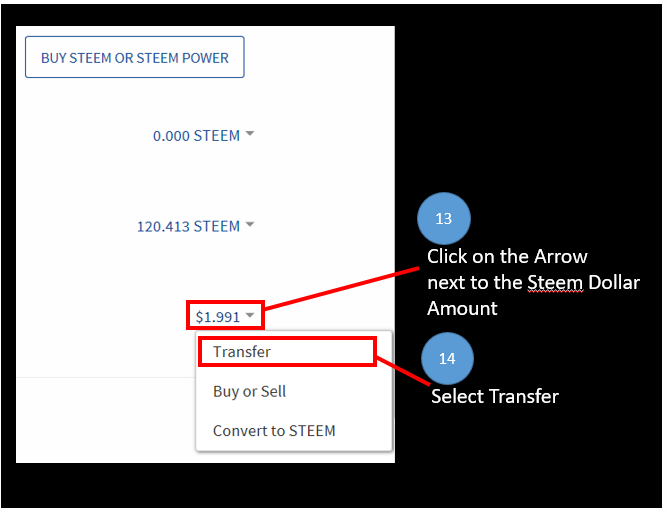
Task: Click the red line from step 13
Action: click(340, 290)
